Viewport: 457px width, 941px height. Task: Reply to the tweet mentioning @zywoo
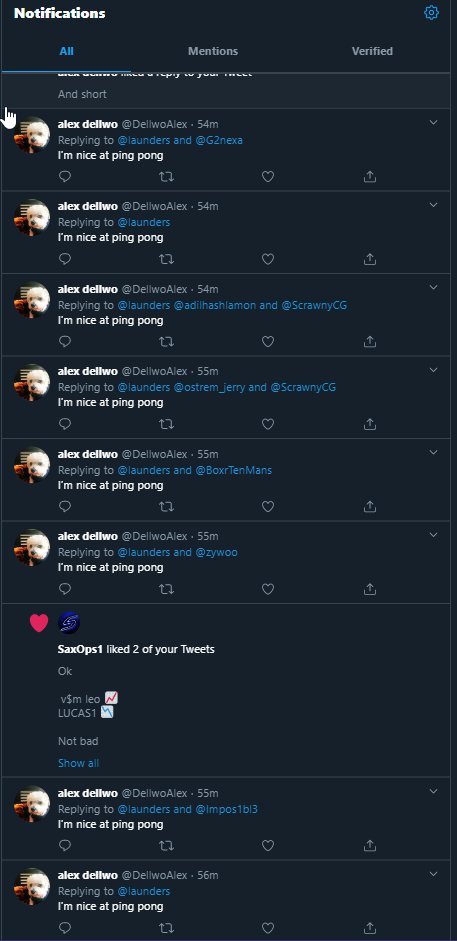point(65,589)
